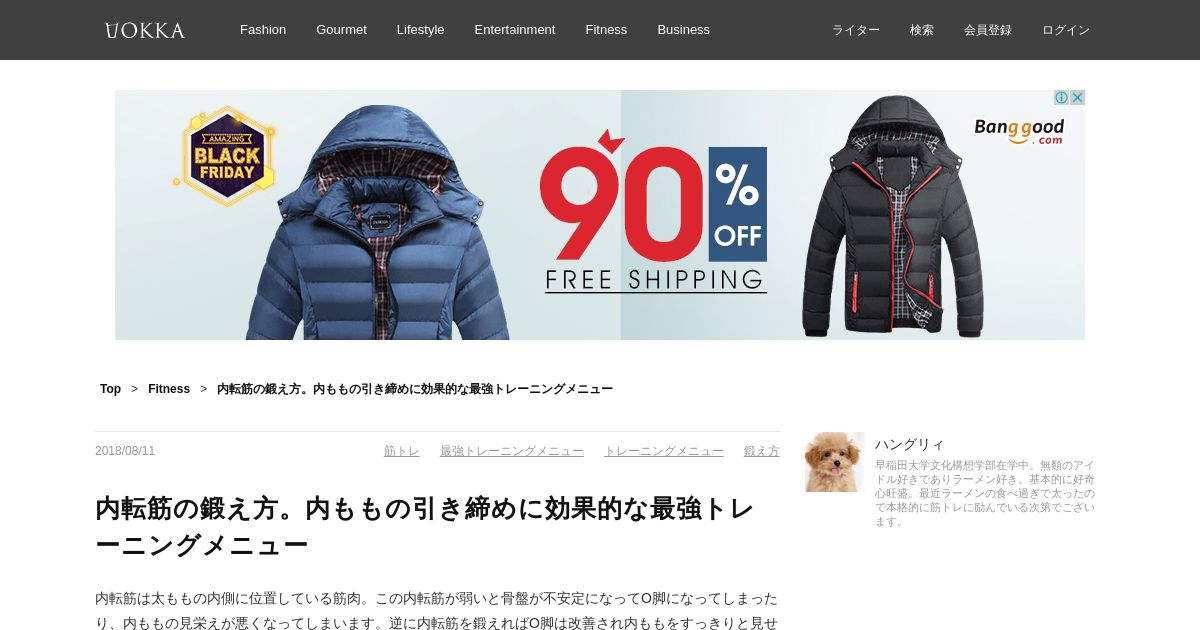
Task: Select the Lifestyle category
Action: (420, 30)
